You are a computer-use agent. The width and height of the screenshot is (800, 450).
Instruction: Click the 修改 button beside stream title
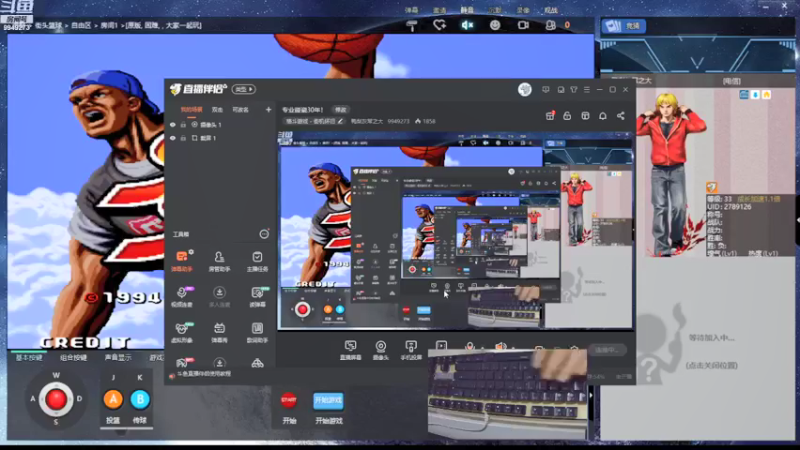340,110
